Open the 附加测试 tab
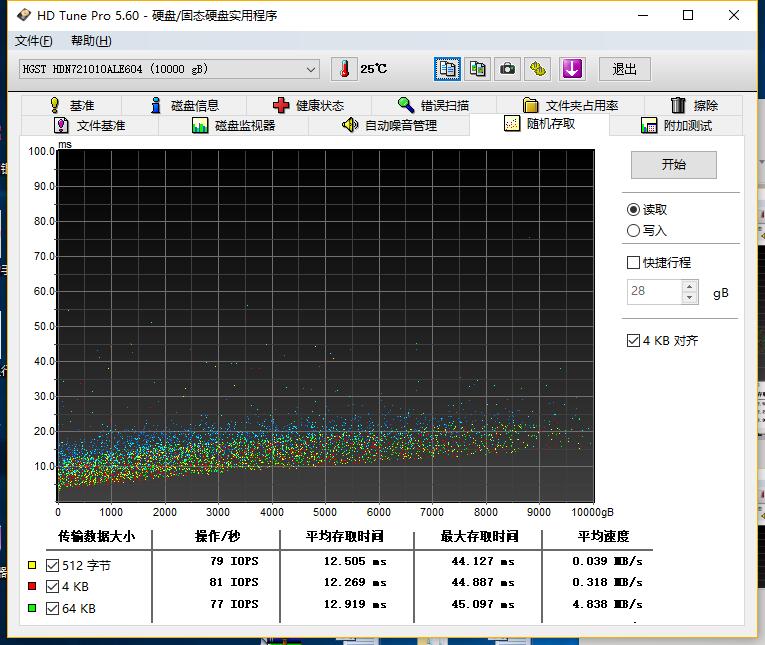This screenshot has width=765, height=645. point(676,125)
